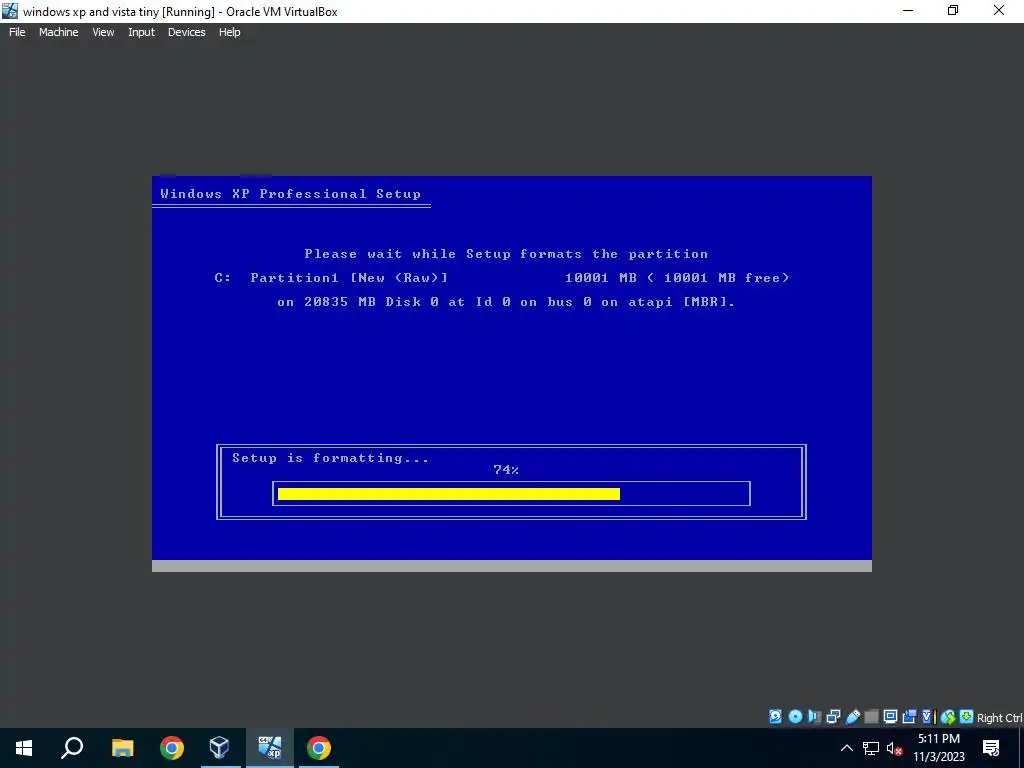Click the recording indicator icon
The image size is (1024, 768).
click(x=909, y=716)
